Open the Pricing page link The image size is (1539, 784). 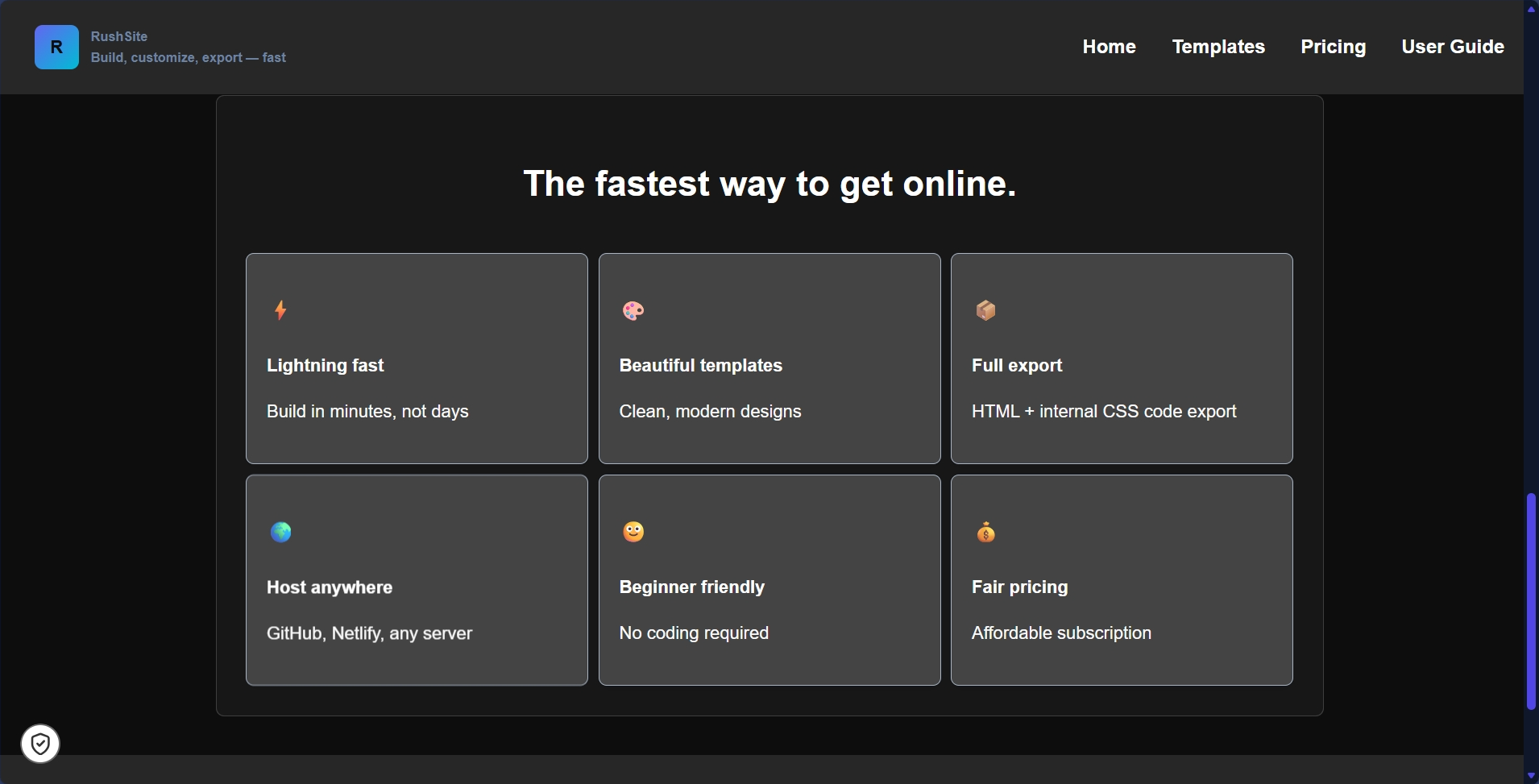[x=1333, y=47]
